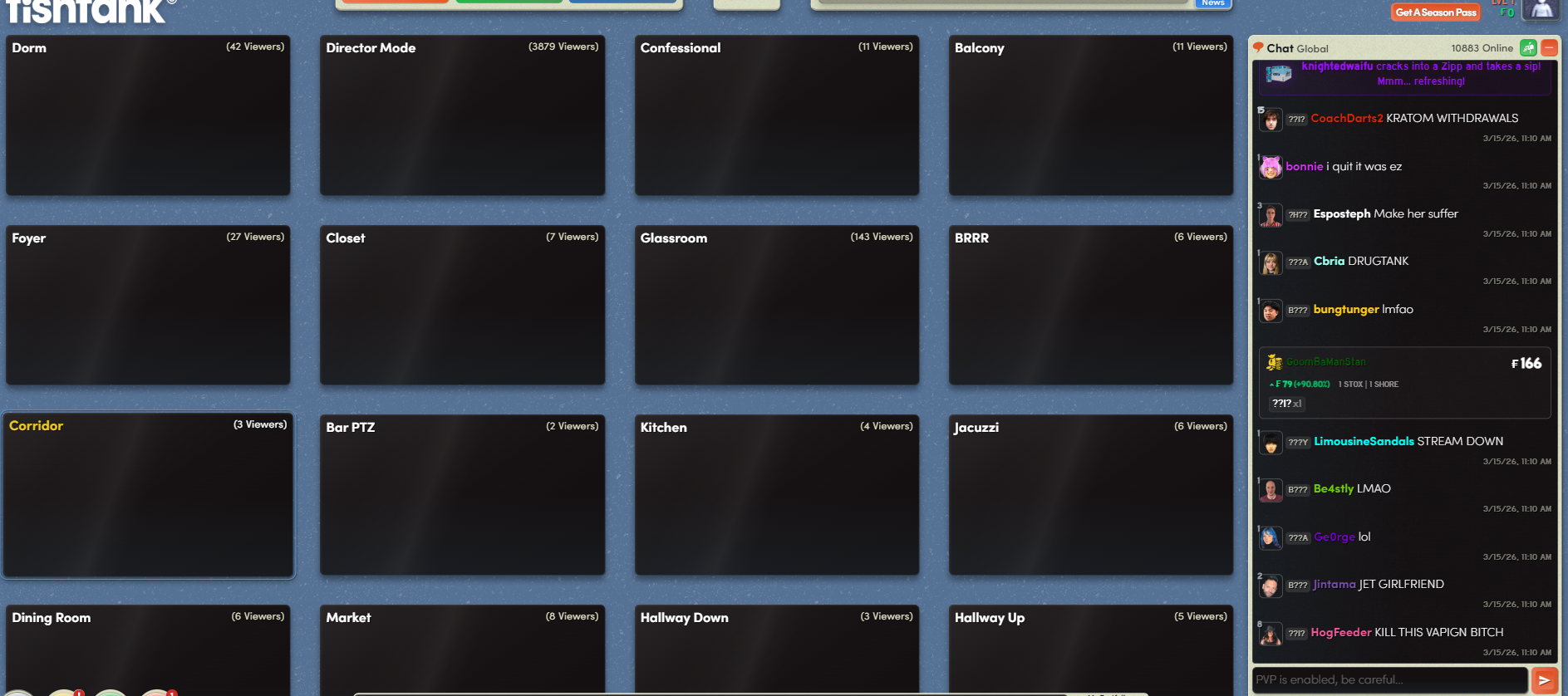Click the "1 STOX | 1 SHORE" text
Image resolution: width=1568 pixels, height=696 pixels.
click(1369, 385)
